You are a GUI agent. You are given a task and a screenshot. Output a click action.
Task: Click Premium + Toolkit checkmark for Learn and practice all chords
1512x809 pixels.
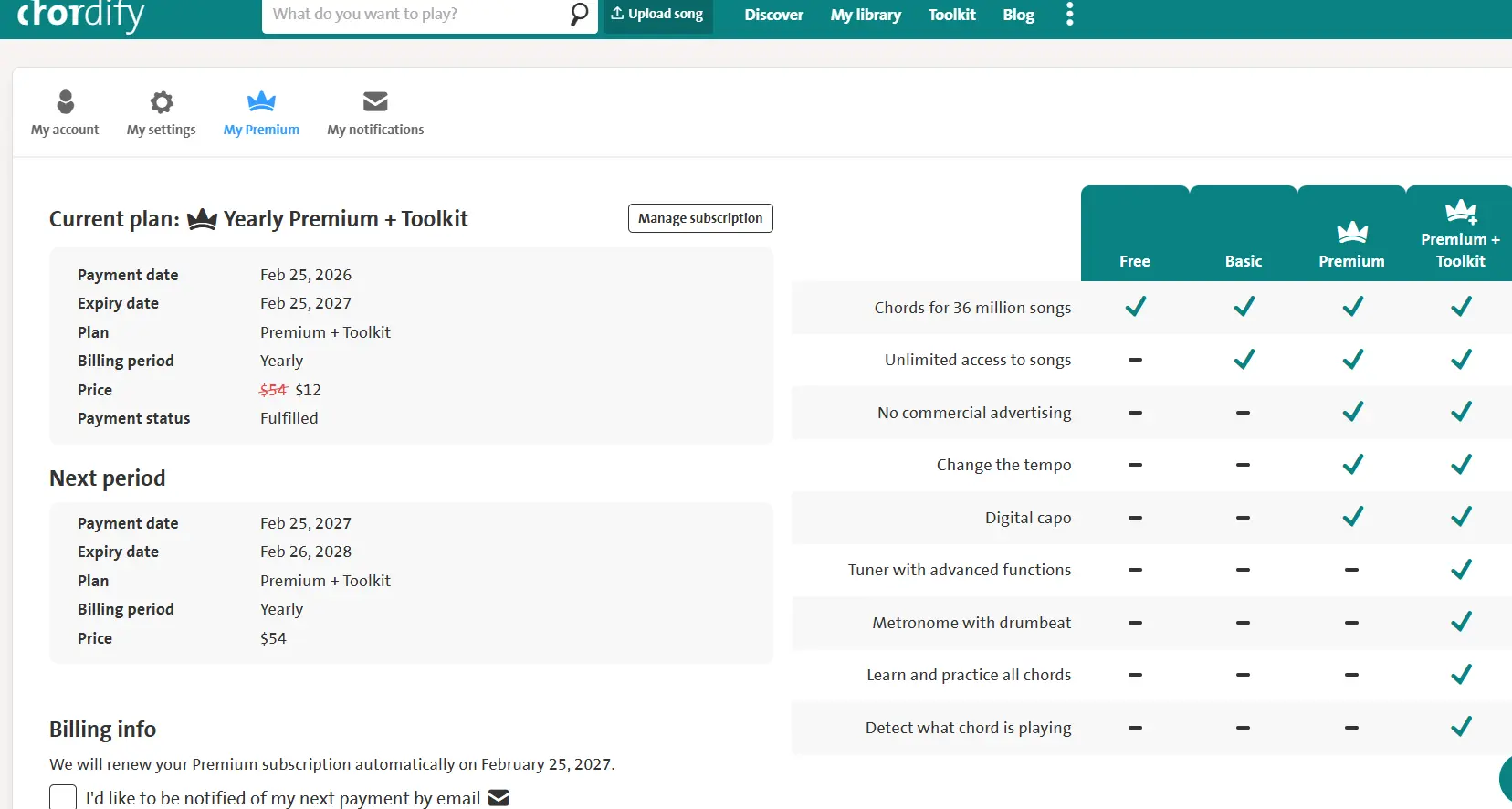click(1461, 674)
